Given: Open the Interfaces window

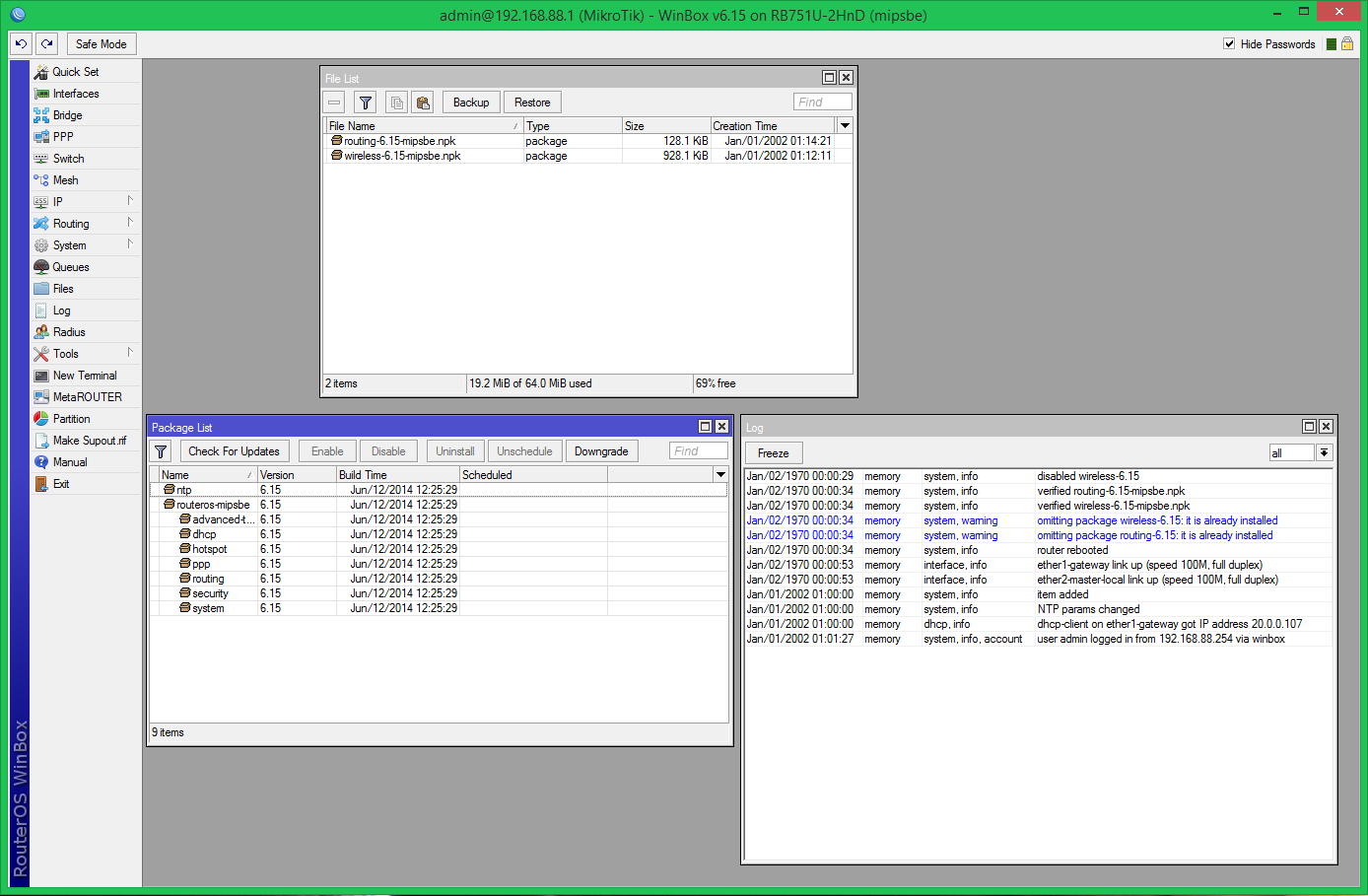Looking at the screenshot, I should (74, 93).
